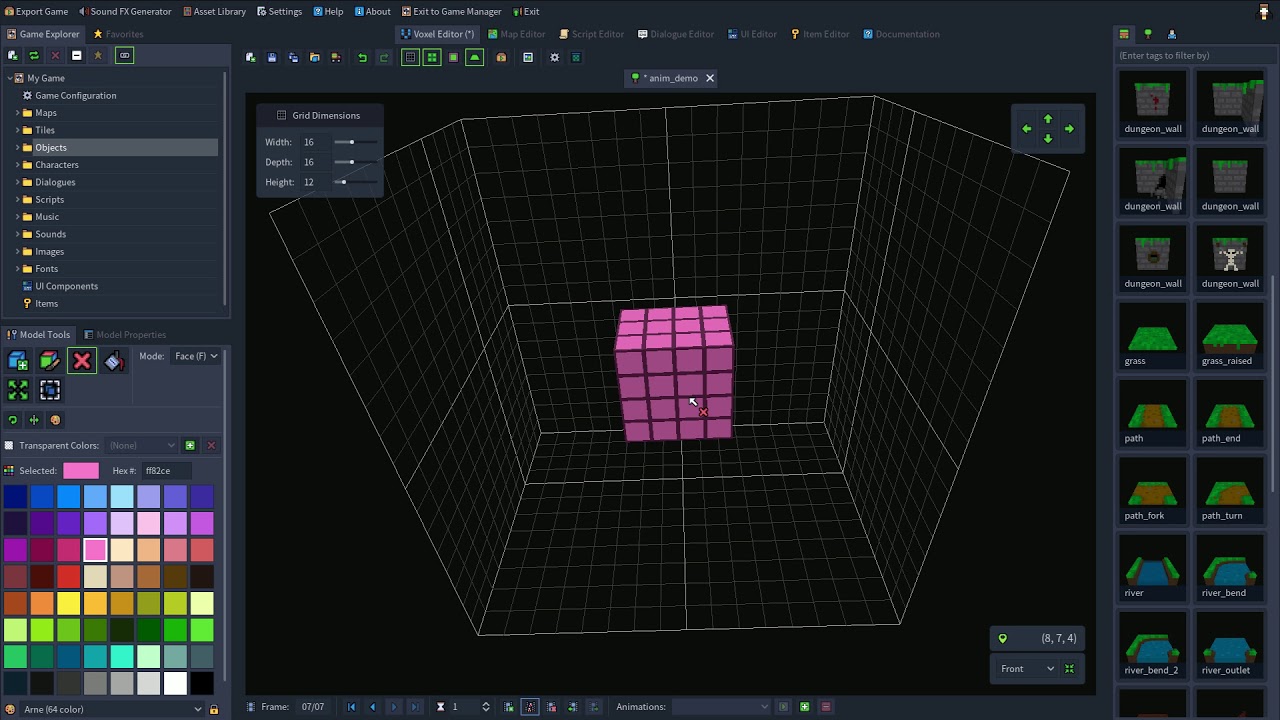Toggle the green square view button
1280x720 pixels.
point(453,57)
